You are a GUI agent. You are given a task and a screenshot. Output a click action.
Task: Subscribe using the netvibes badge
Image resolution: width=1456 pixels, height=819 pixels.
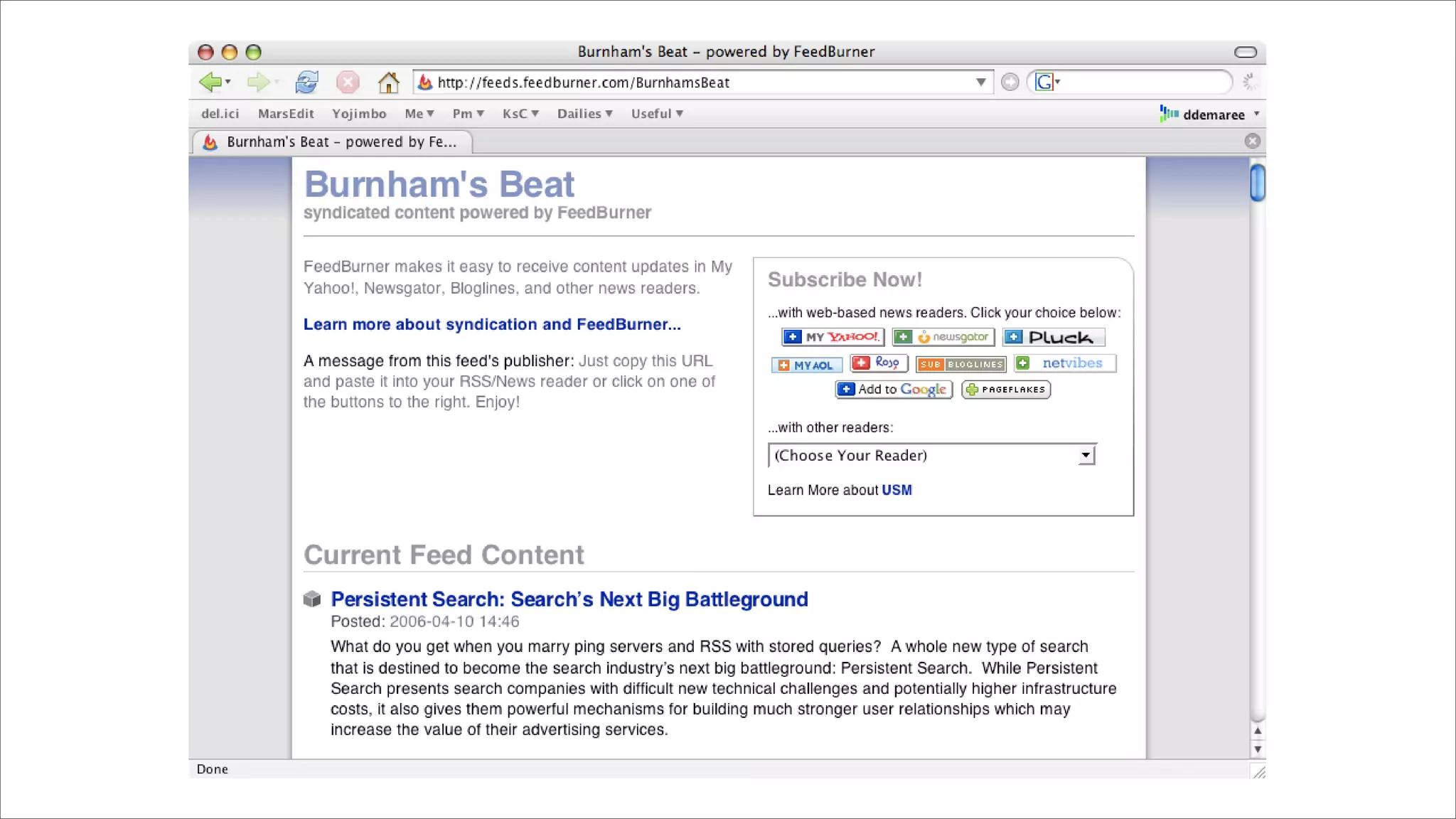(1064, 363)
